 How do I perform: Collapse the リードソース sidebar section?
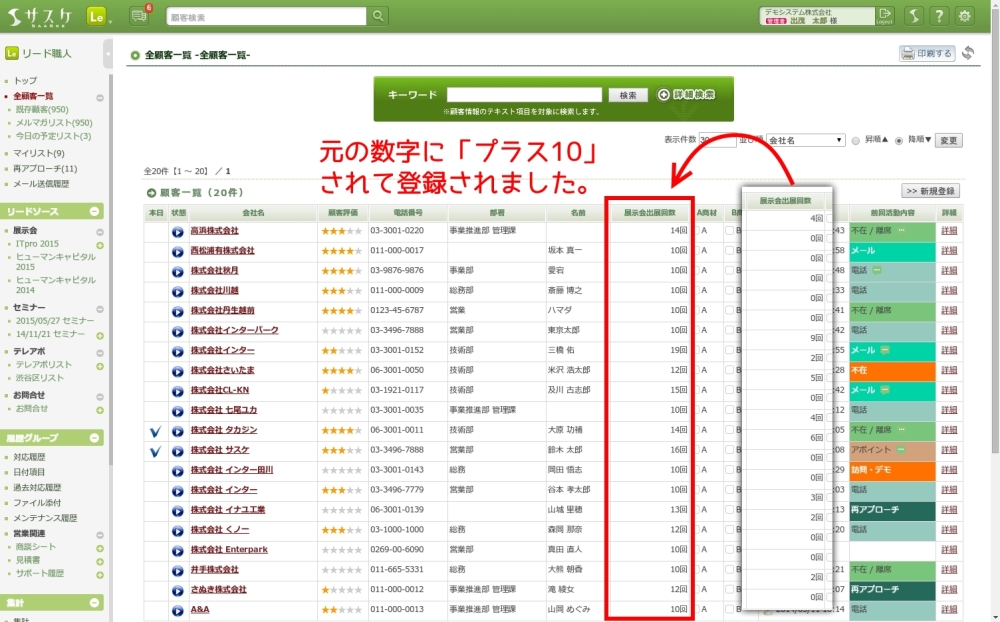(95, 212)
